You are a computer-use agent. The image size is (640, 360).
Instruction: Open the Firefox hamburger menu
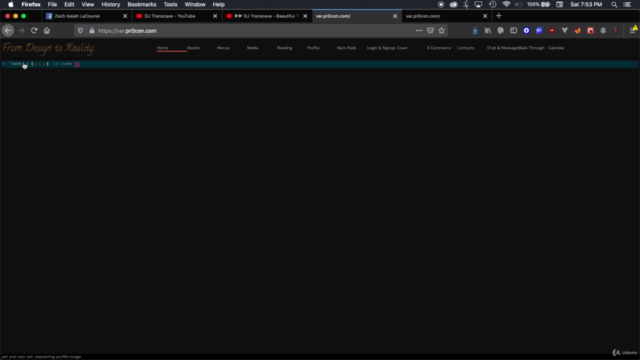point(633,31)
